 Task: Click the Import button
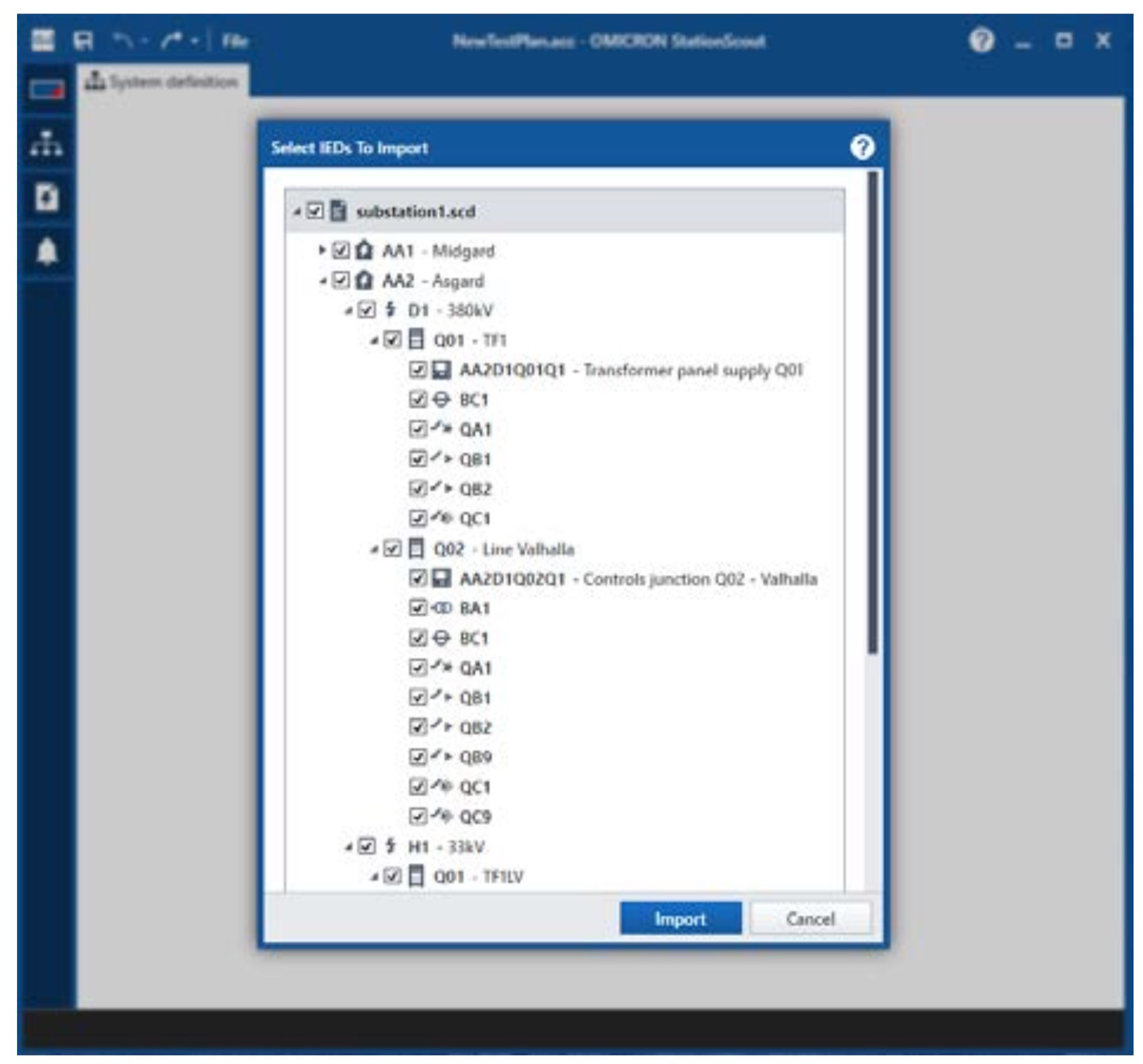(680, 919)
